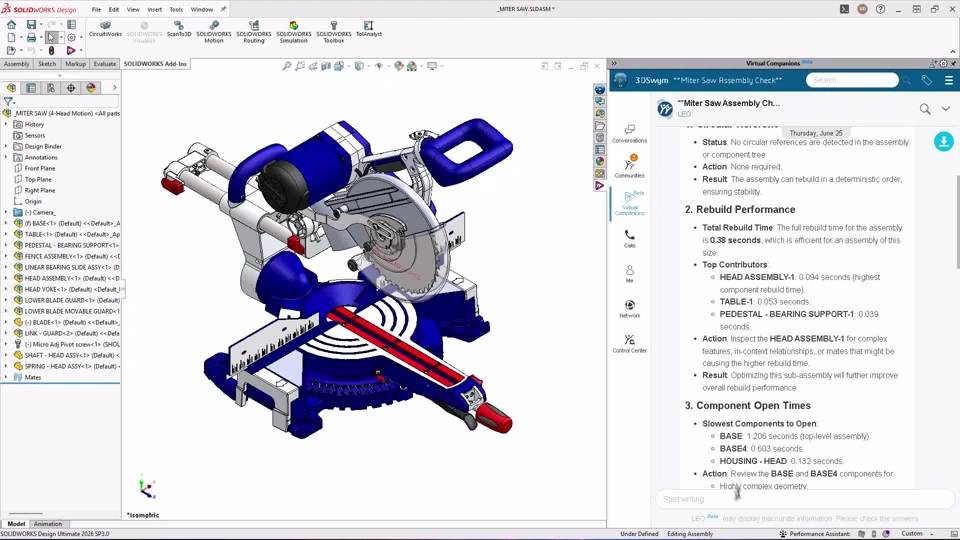960x540 pixels.
Task: Expand the History tree node
Action: click(6, 124)
